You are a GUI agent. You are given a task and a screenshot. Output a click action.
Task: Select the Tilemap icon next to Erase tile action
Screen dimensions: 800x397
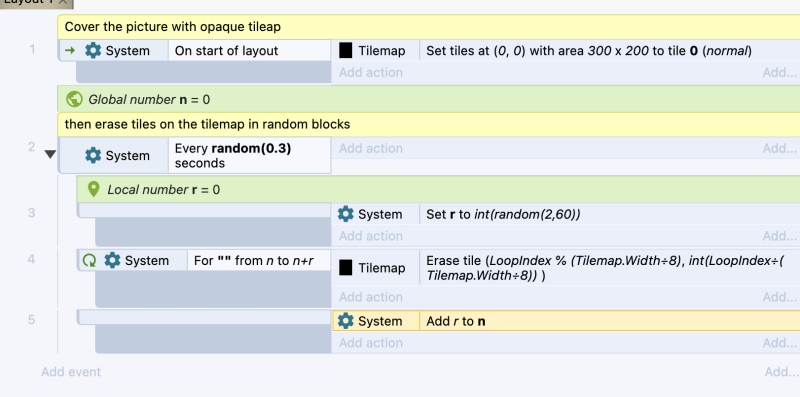345,268
